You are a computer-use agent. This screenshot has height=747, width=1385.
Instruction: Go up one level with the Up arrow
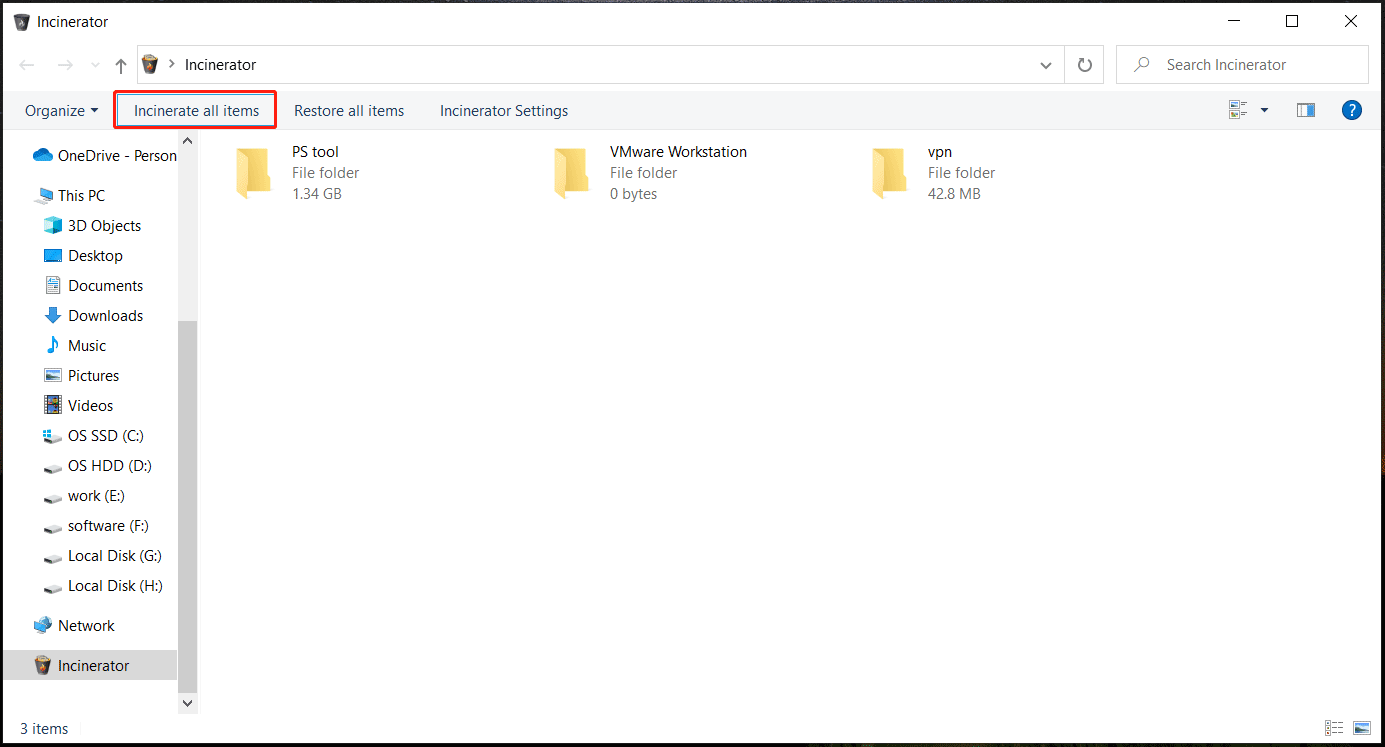(x=121, y=65)
